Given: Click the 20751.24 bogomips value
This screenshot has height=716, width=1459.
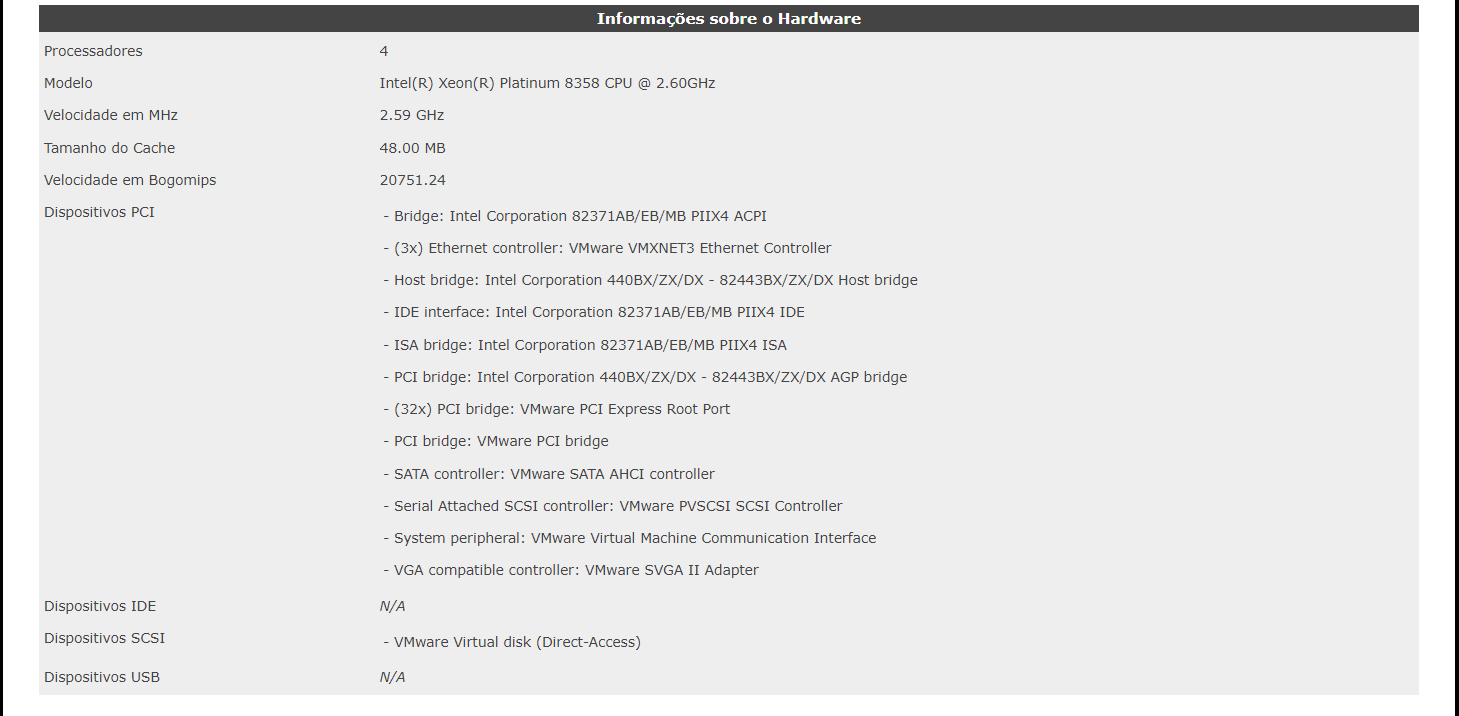Looking at the screenshot, I should pos(412,180).
